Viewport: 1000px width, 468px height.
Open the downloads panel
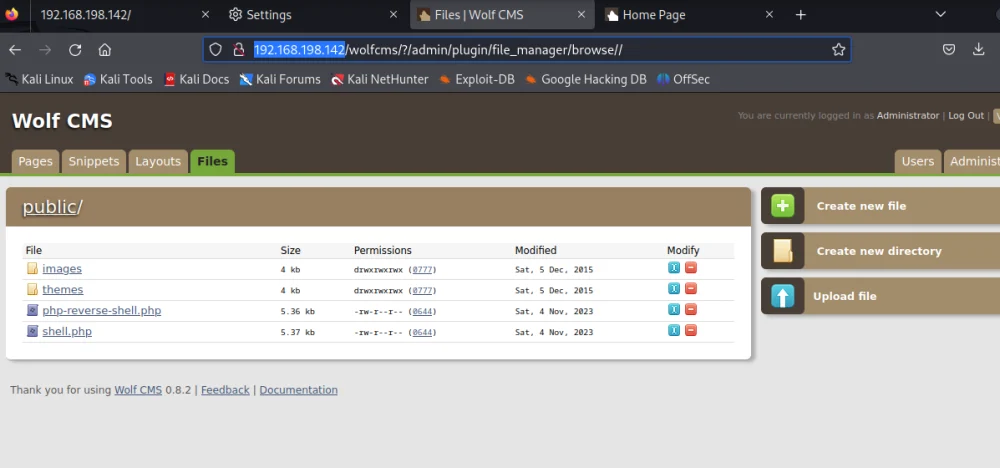coord(979,50)
